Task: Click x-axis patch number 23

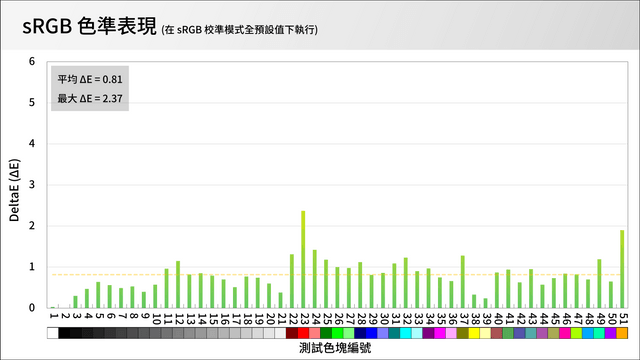Action: tap(304, 318)
